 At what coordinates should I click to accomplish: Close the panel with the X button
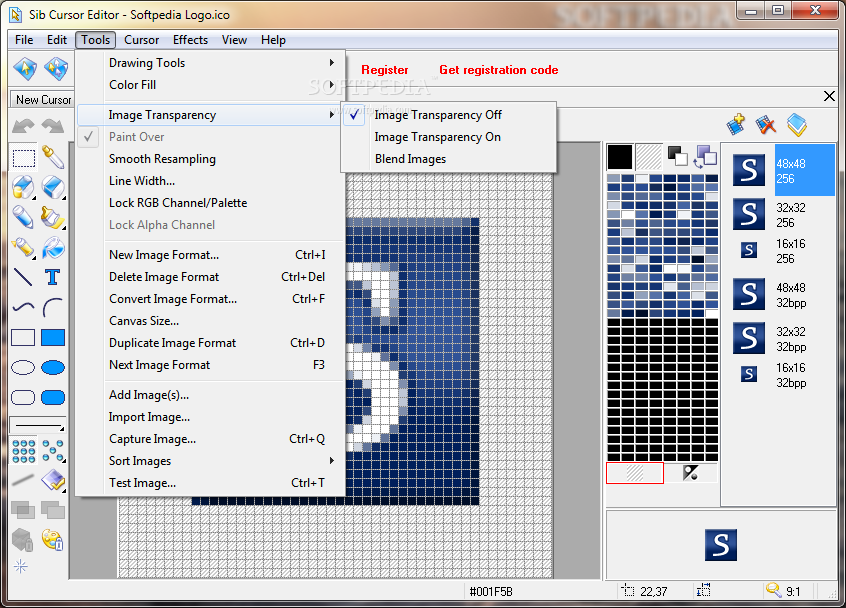(x=829, y=96)
